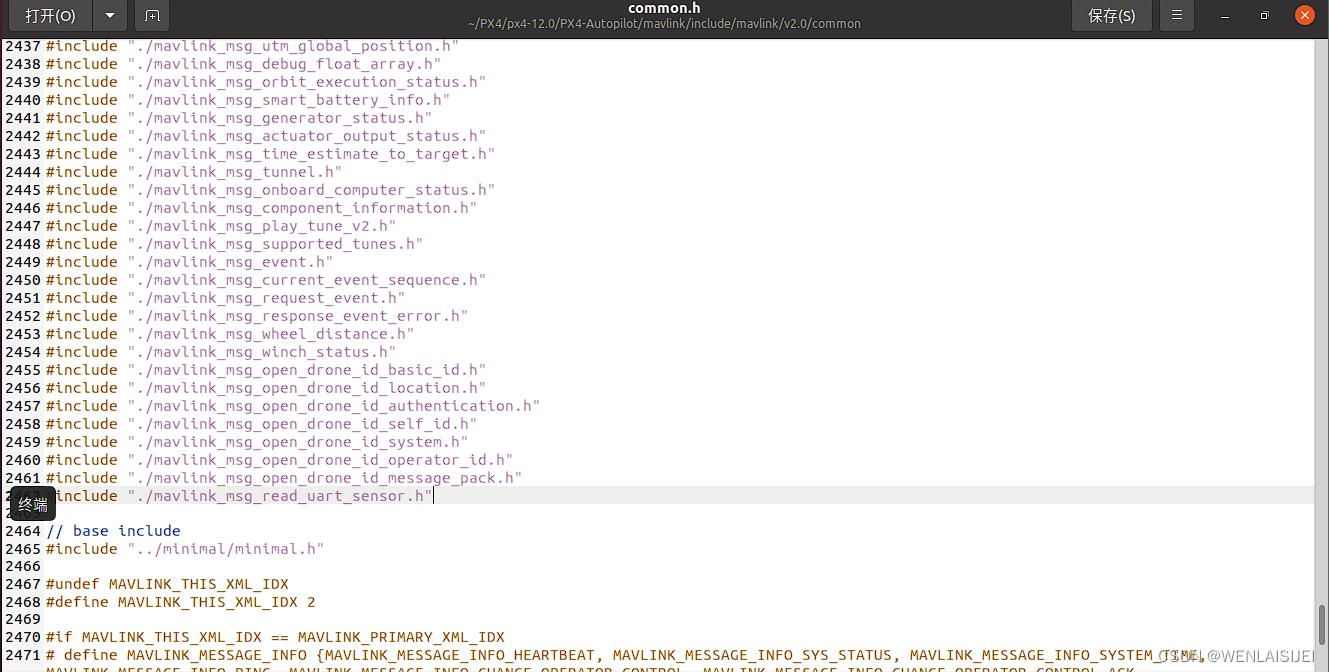Click line number 2464 in the gutter
Screen dimensions: 1329x672
pyautogui.click(x=23, y=531)
